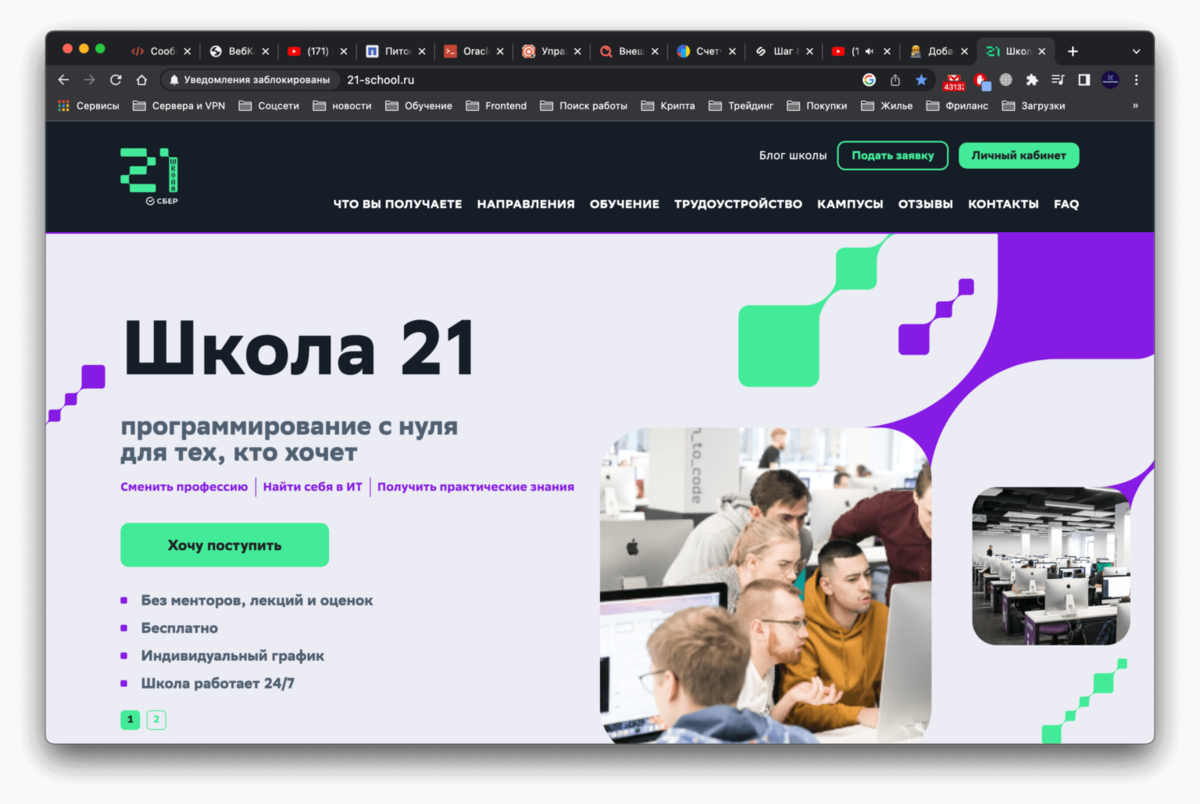The width and height of the screenshot is (1200, 804).
Task: Open the ОБУЧЕНИЕ menu item
Action: (x=624, y=204)
